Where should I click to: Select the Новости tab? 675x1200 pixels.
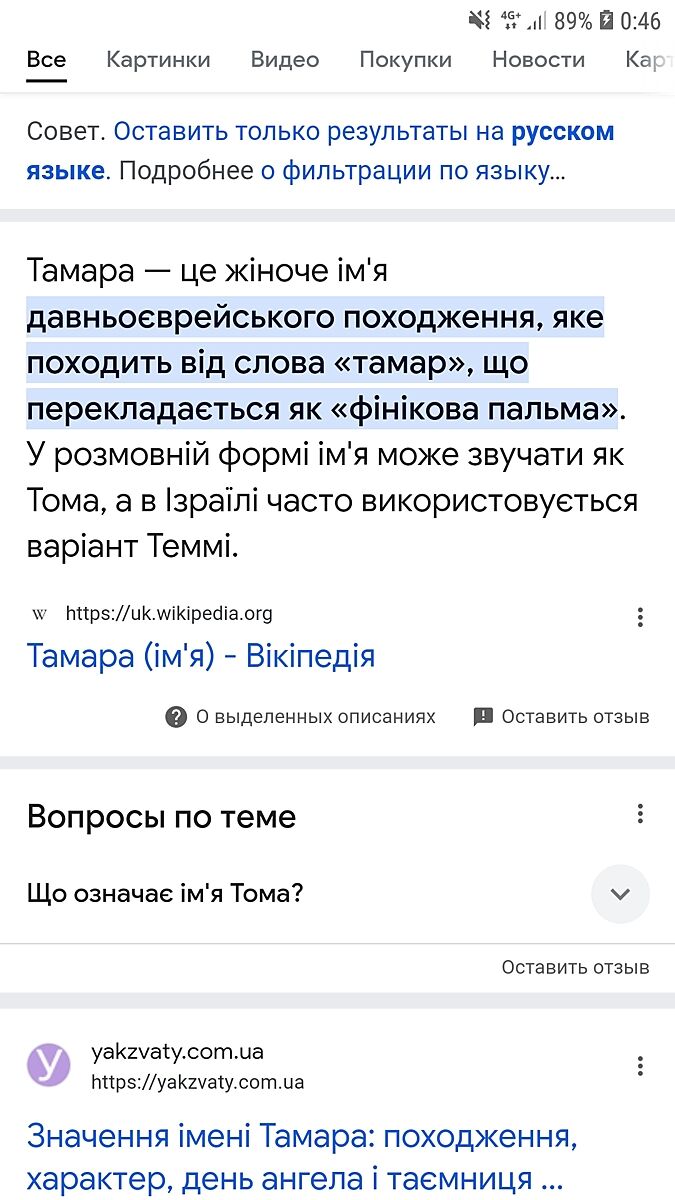(x=538, y=60)
